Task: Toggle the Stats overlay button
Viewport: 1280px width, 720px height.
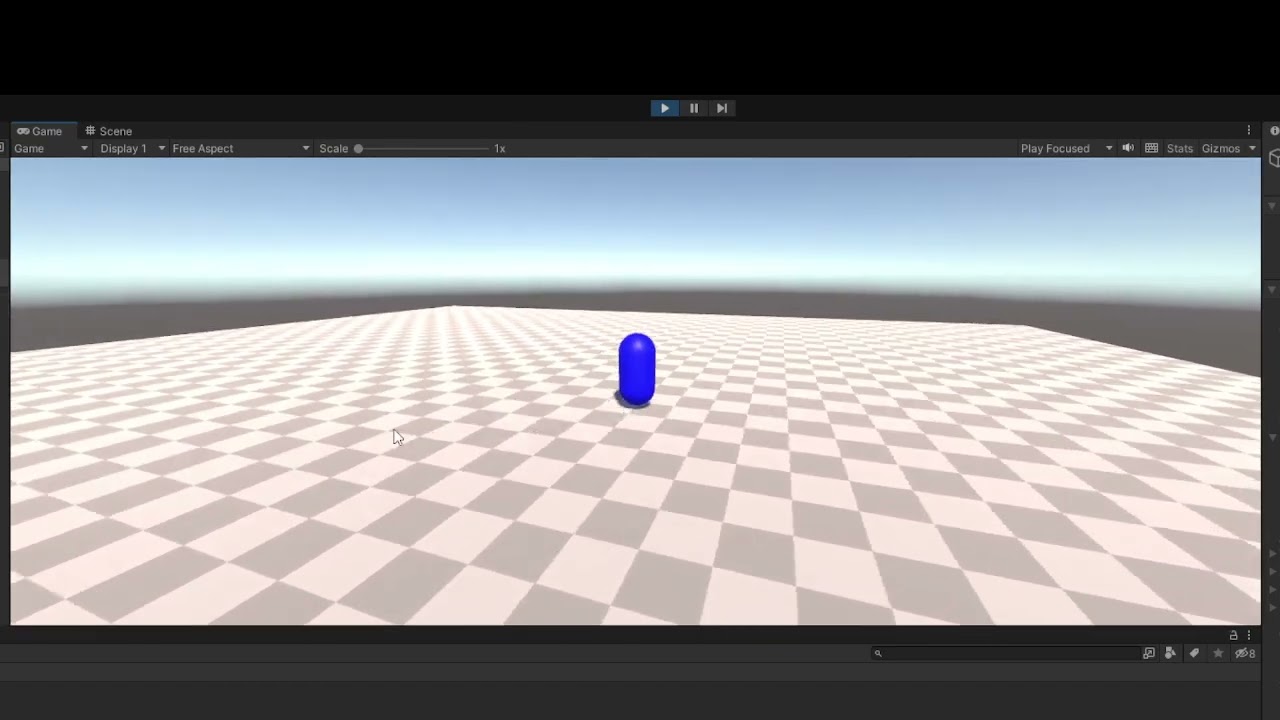Action: click(1180, 148)
